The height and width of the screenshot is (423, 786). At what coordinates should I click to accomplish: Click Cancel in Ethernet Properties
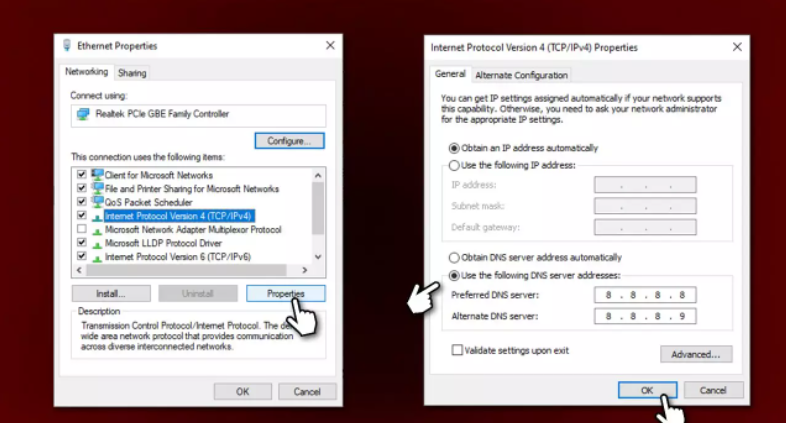click(x=307, y=391)
